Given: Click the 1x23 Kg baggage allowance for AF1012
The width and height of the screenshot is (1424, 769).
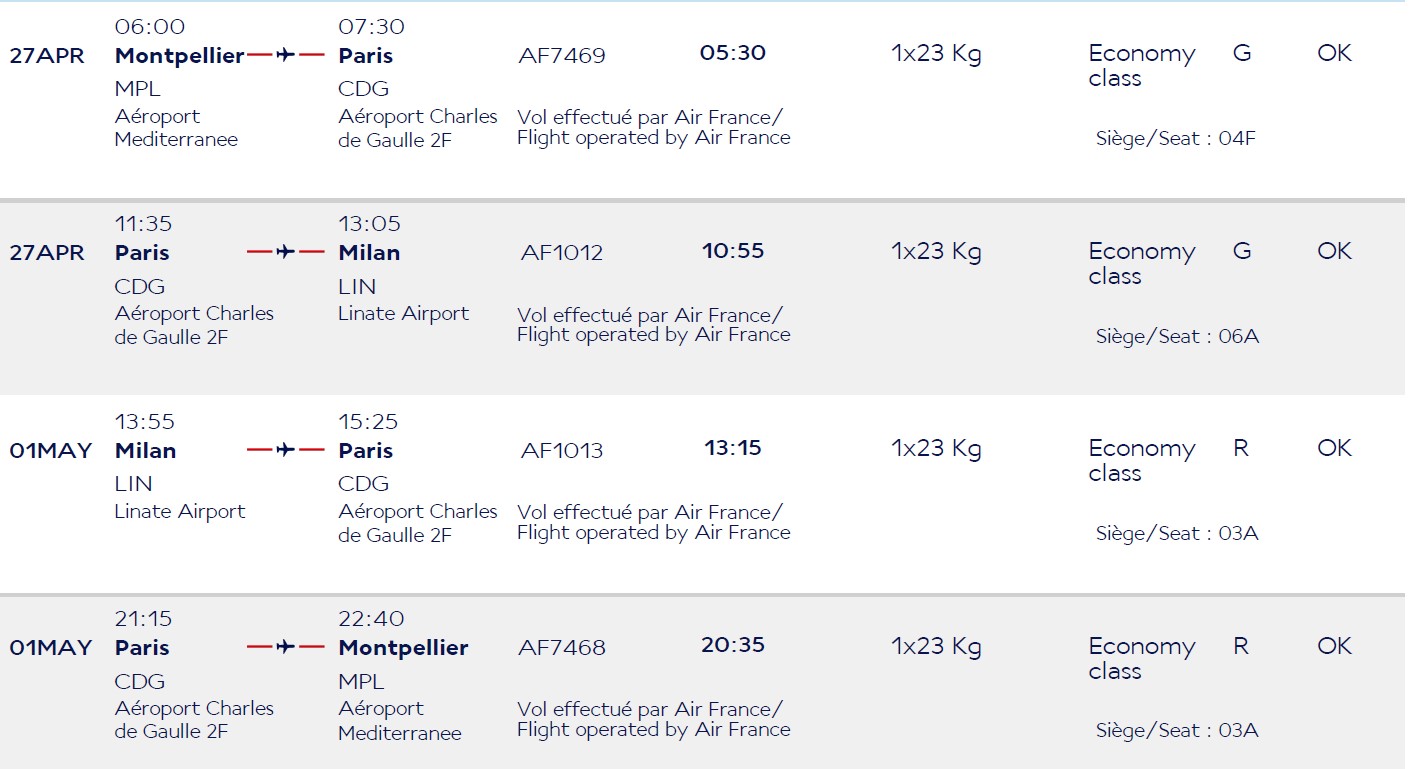Looking at the screenshot, I should (x=936, y=252).
